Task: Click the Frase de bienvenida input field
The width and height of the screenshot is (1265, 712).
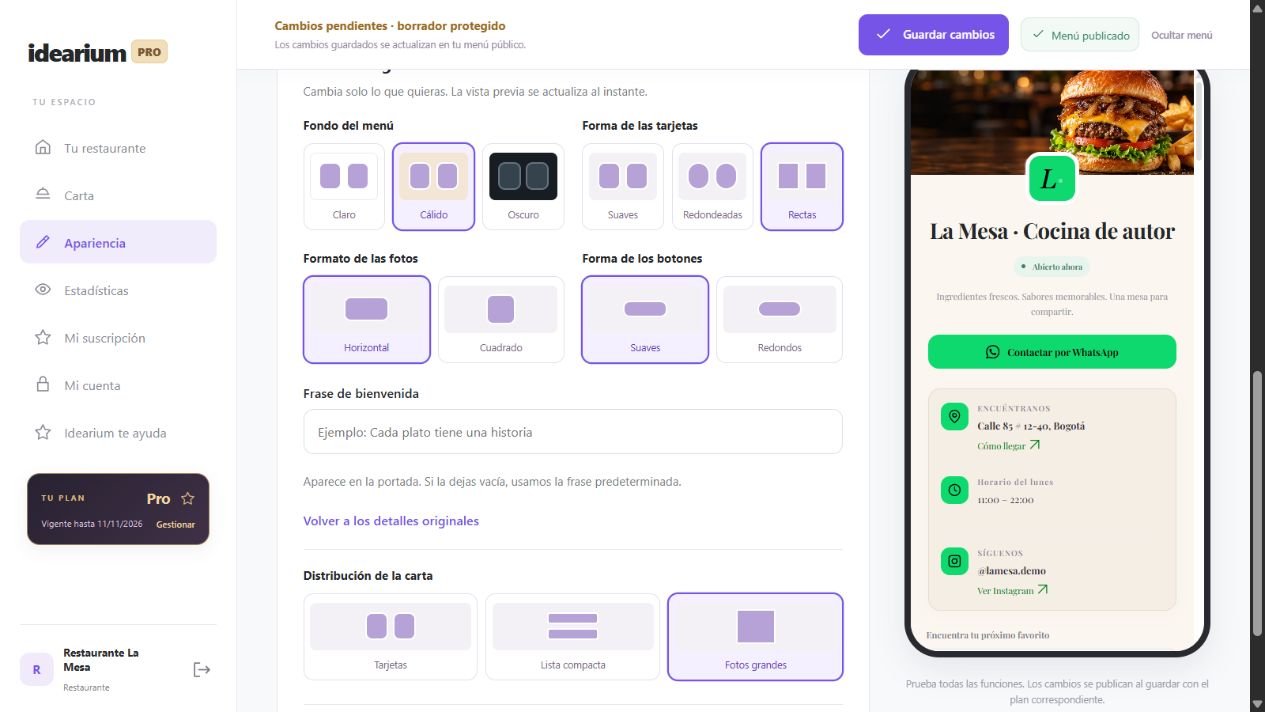Action: pyautogui.click(x=573, y=432)
